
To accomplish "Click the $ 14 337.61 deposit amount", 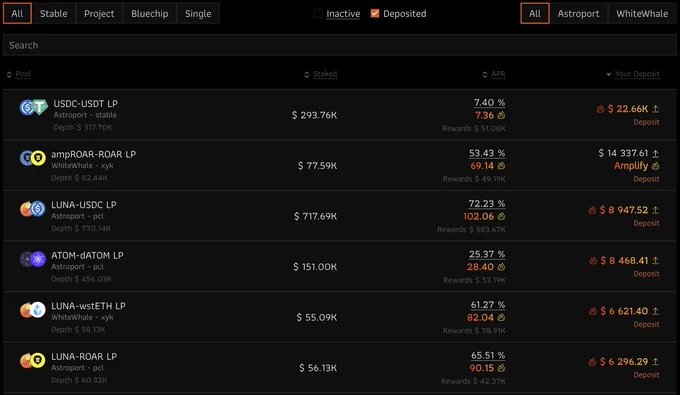I will tap(623, 153).
